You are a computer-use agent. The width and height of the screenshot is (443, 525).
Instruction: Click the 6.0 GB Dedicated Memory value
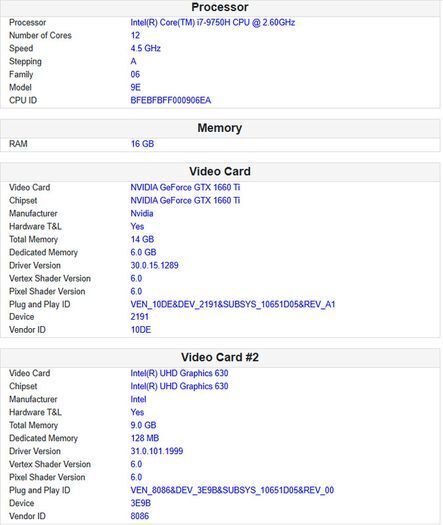pyautogui.click(x=143, y=252)
